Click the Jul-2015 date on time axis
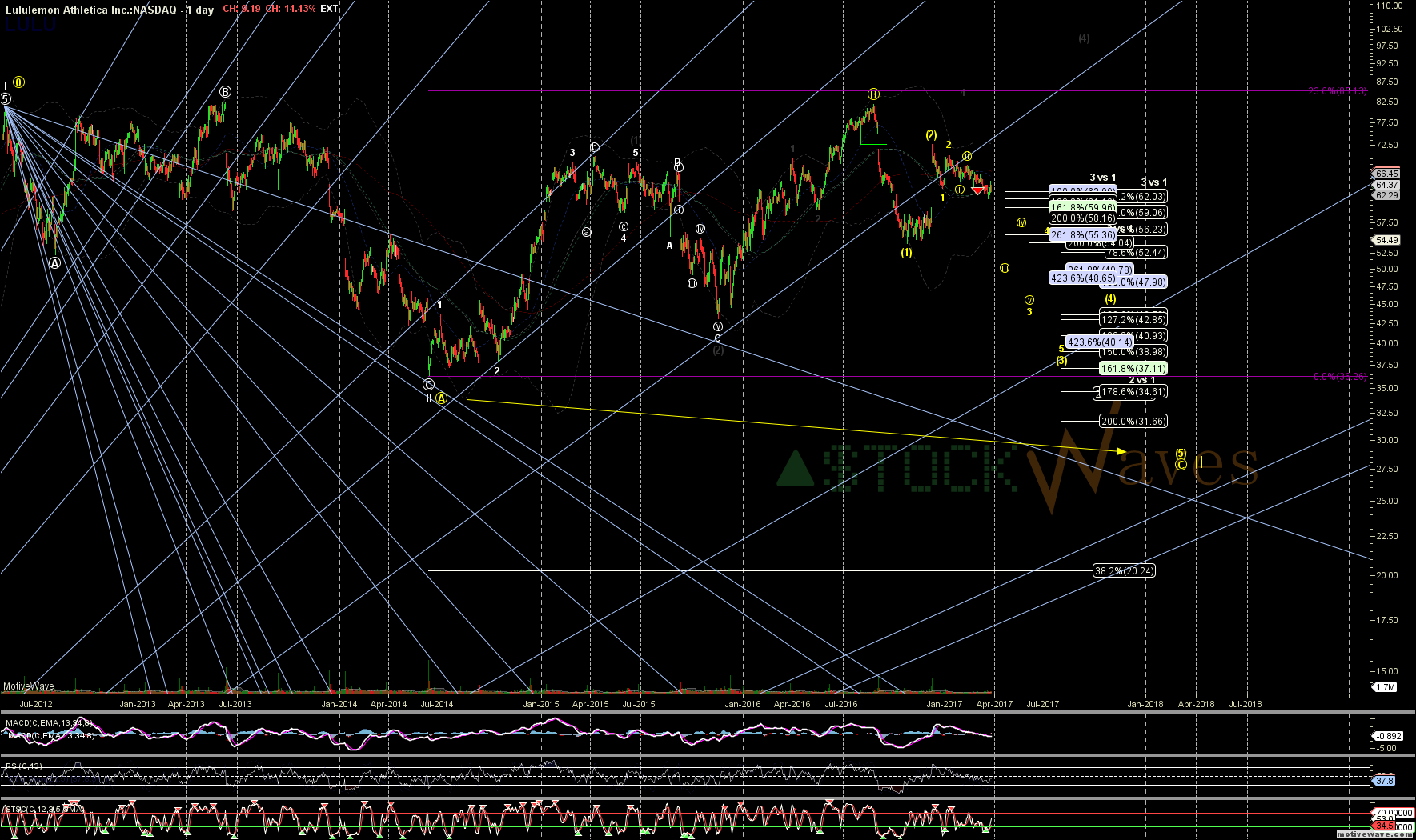The height and width of the screenshot is (840, 1416). coord(639,705)
